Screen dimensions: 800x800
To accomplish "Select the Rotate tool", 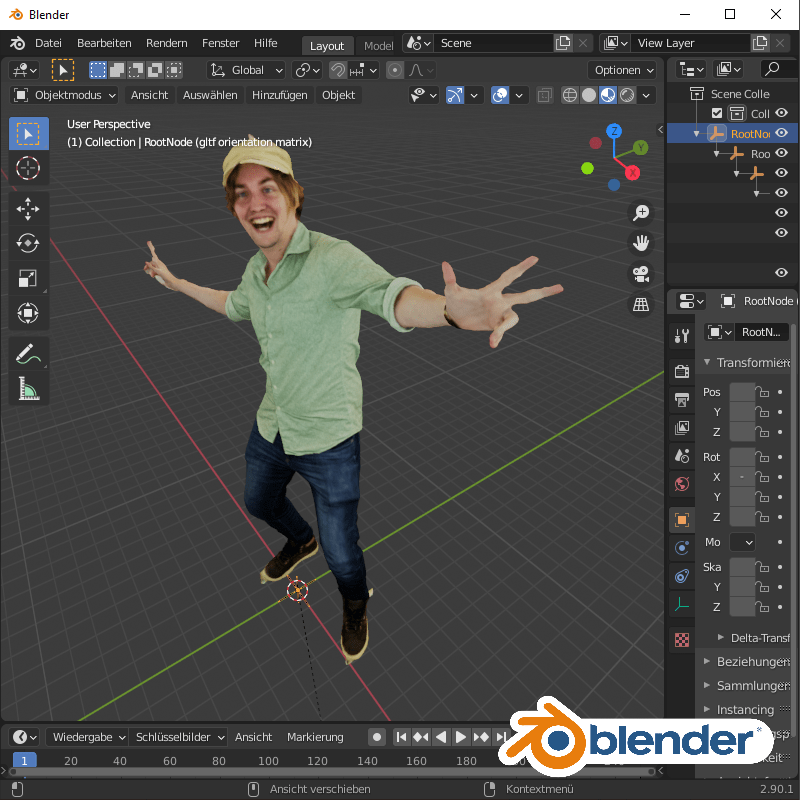I will pos(28,243).
